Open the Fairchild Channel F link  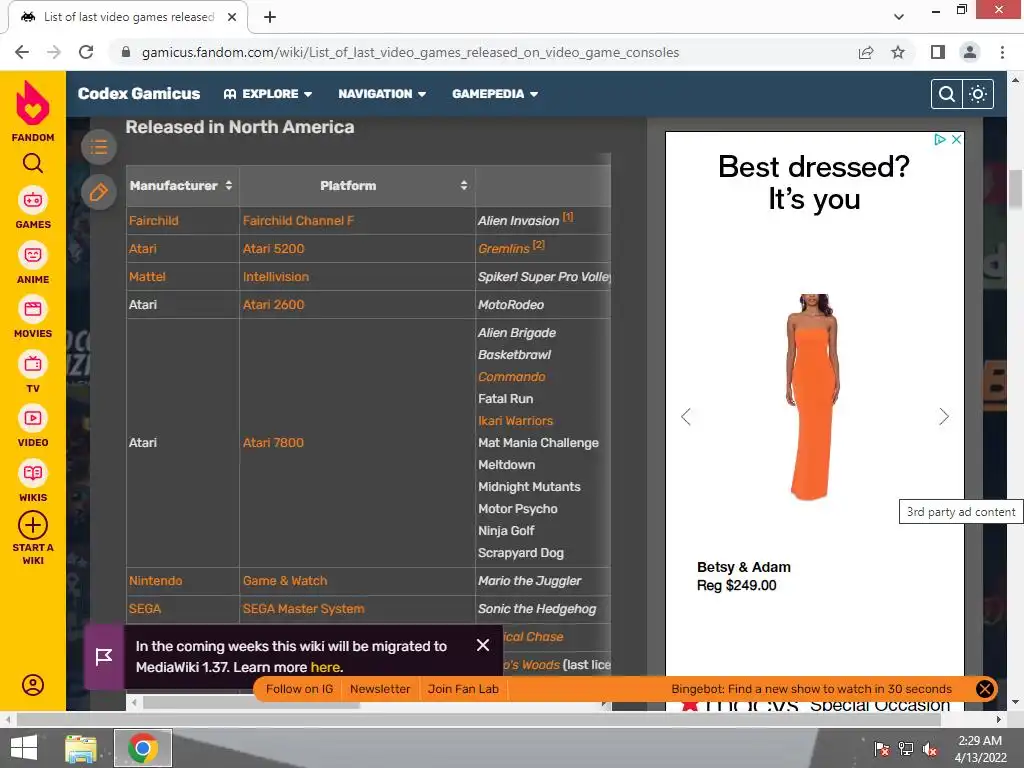298,221
